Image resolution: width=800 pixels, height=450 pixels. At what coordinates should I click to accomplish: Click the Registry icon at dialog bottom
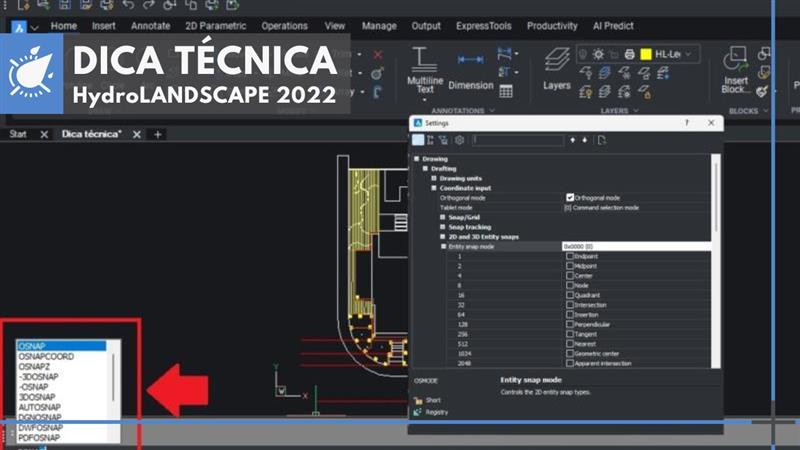[x=418, y=412]
